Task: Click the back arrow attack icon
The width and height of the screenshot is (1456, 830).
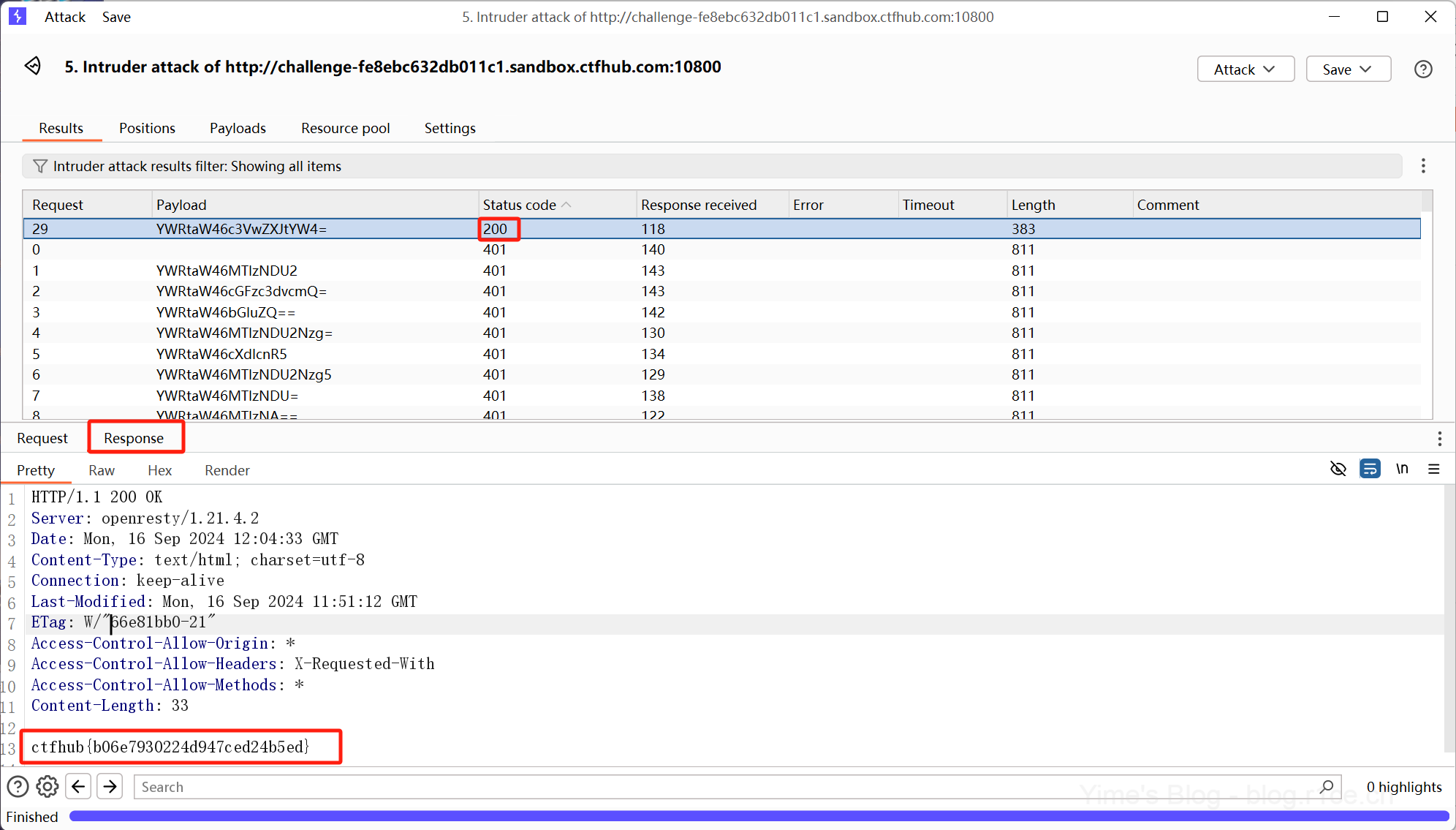Action: point(33,67)
